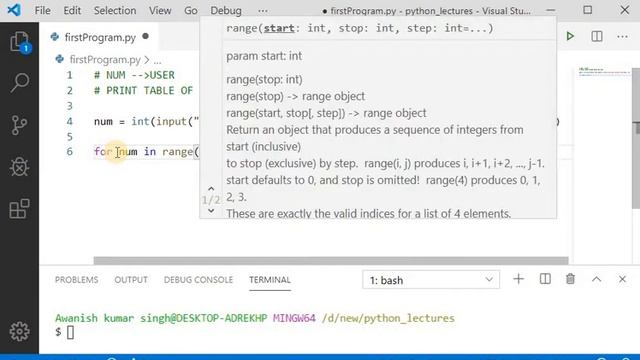Image resolution: width=640 pixels, height=360 pixels.
Task: Expand the overflow menu ellipsis in the menu bar
Action: pyautogui.click(x=263, y=11)
